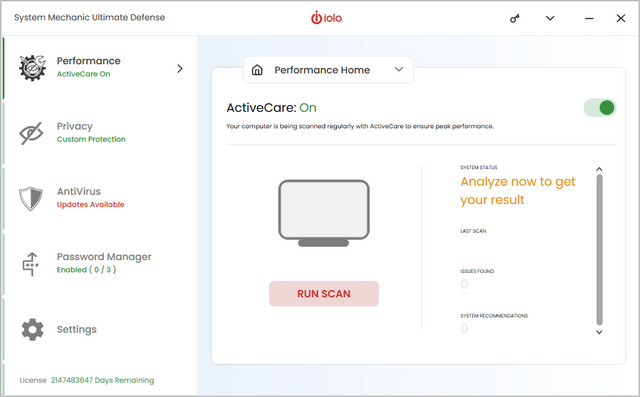Click the license key icon in title bar

pos(515,18)
